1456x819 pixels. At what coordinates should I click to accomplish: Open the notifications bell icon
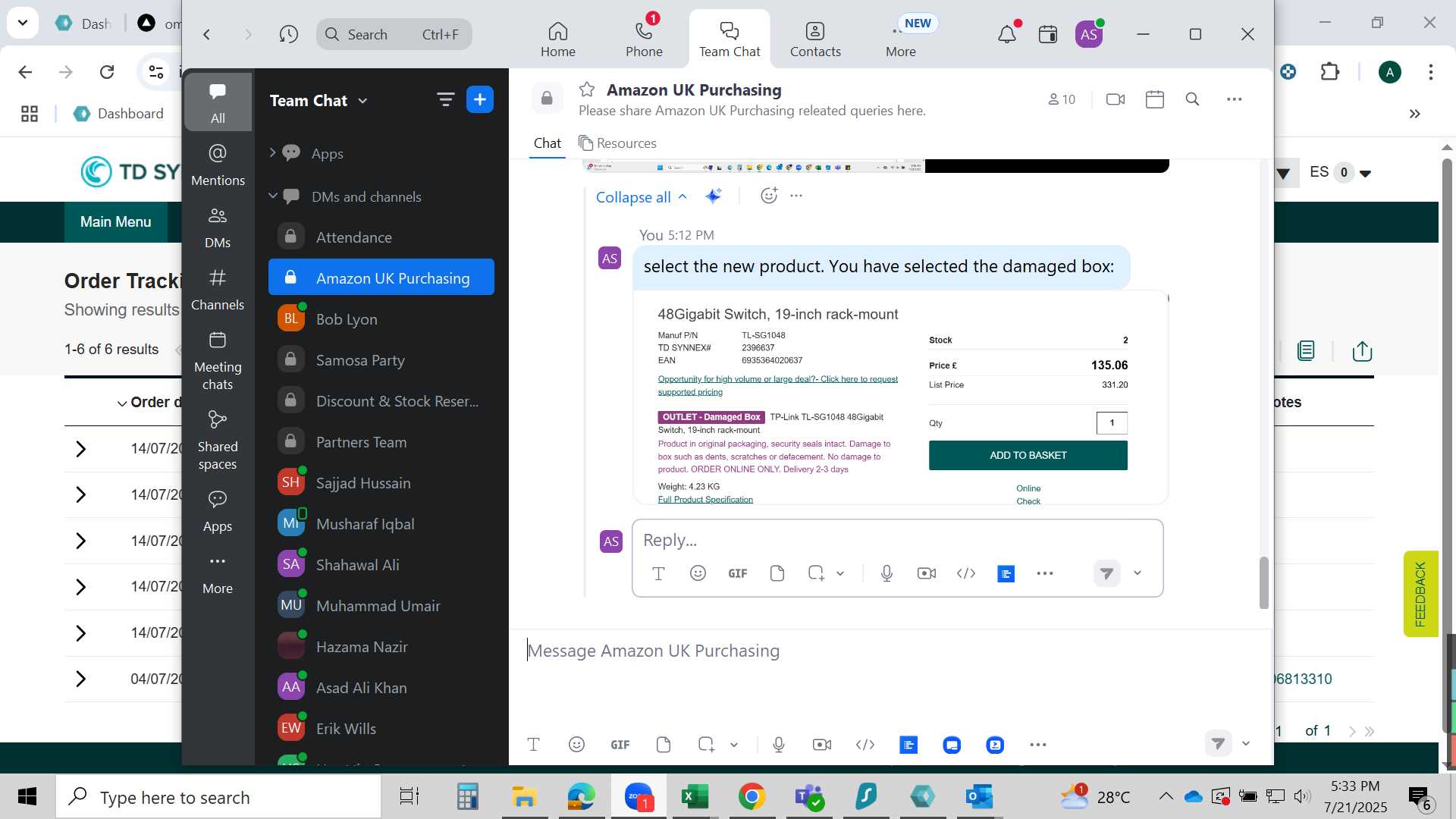point(1007,34)
